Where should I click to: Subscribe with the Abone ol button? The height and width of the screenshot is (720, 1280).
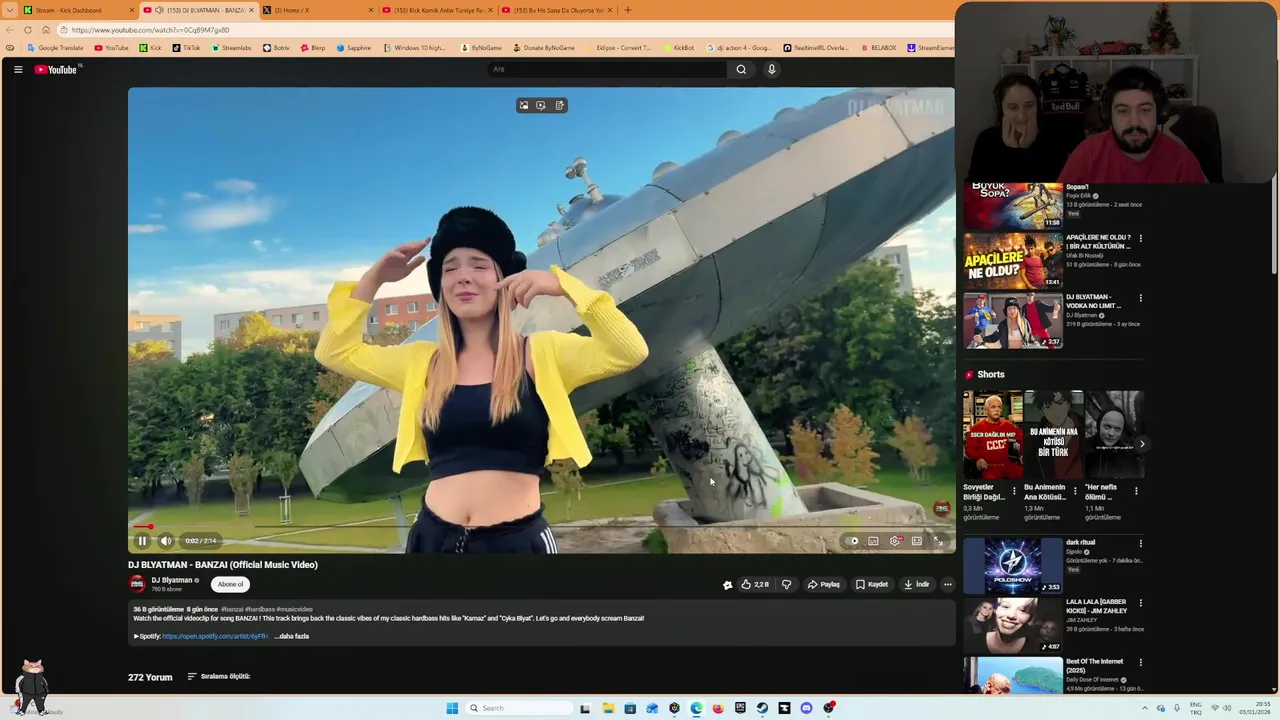(x=230, y=584)
